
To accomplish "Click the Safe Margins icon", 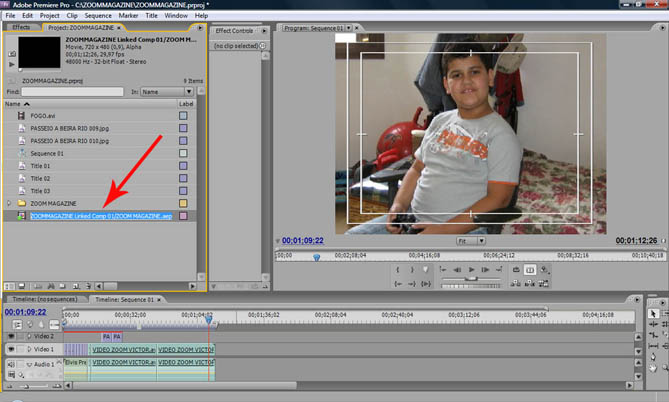I will click(530, 270).
